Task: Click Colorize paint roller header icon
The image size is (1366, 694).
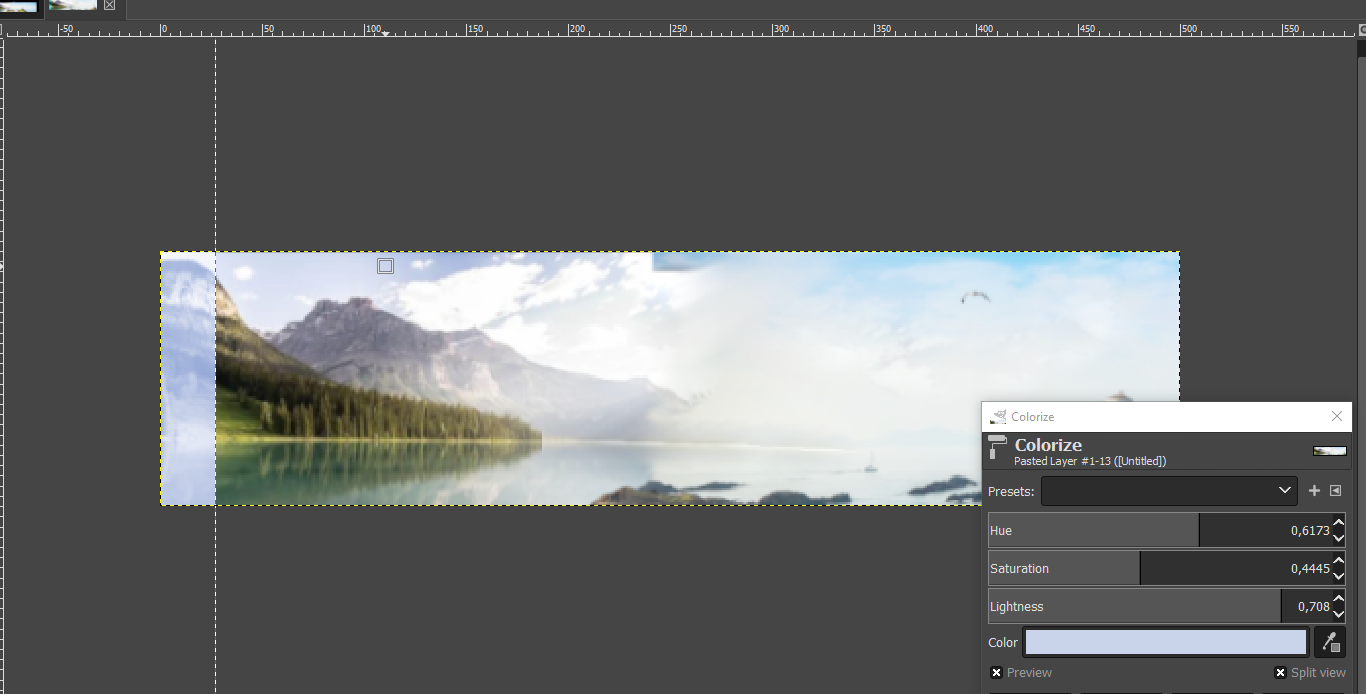Action: tap(997, 448)
